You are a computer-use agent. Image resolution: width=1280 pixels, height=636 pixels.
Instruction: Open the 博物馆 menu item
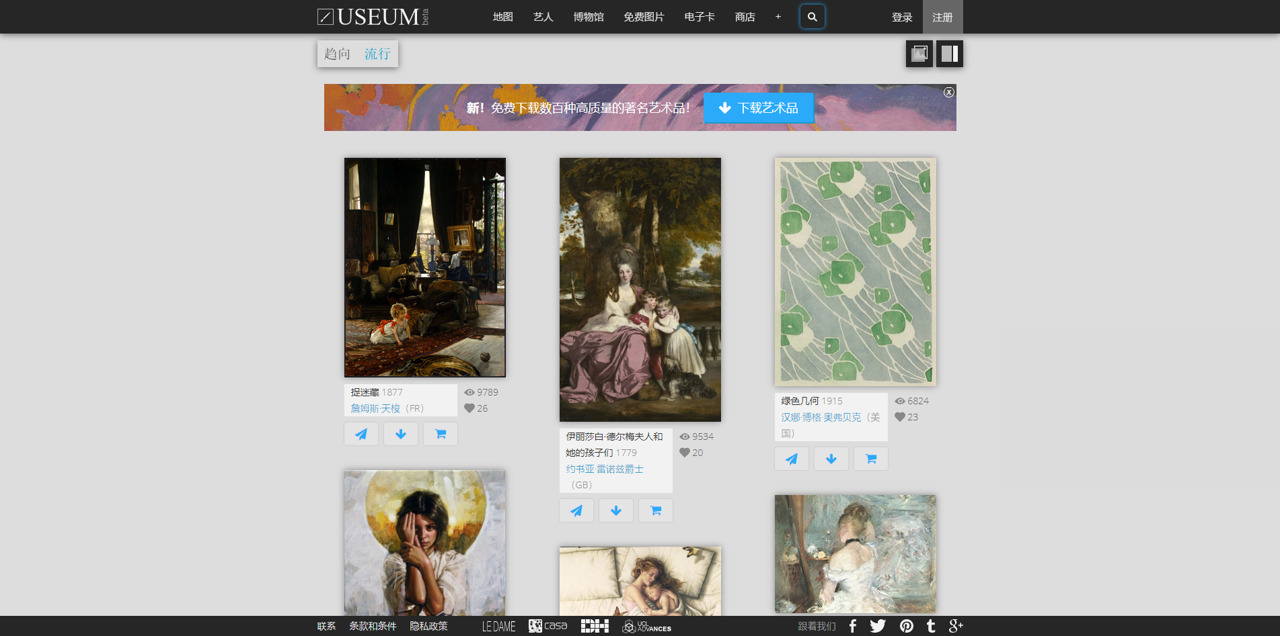point(588,17)
